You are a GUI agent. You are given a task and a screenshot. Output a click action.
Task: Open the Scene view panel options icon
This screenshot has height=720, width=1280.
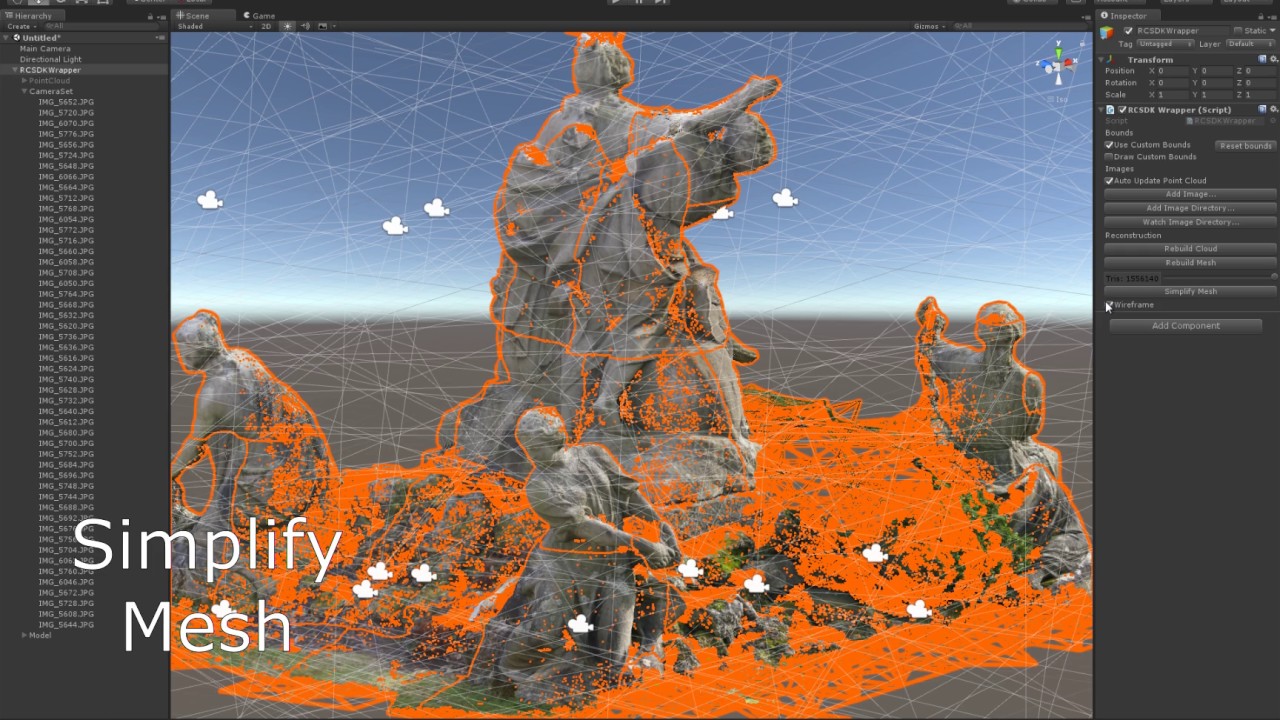point(1088,16)
